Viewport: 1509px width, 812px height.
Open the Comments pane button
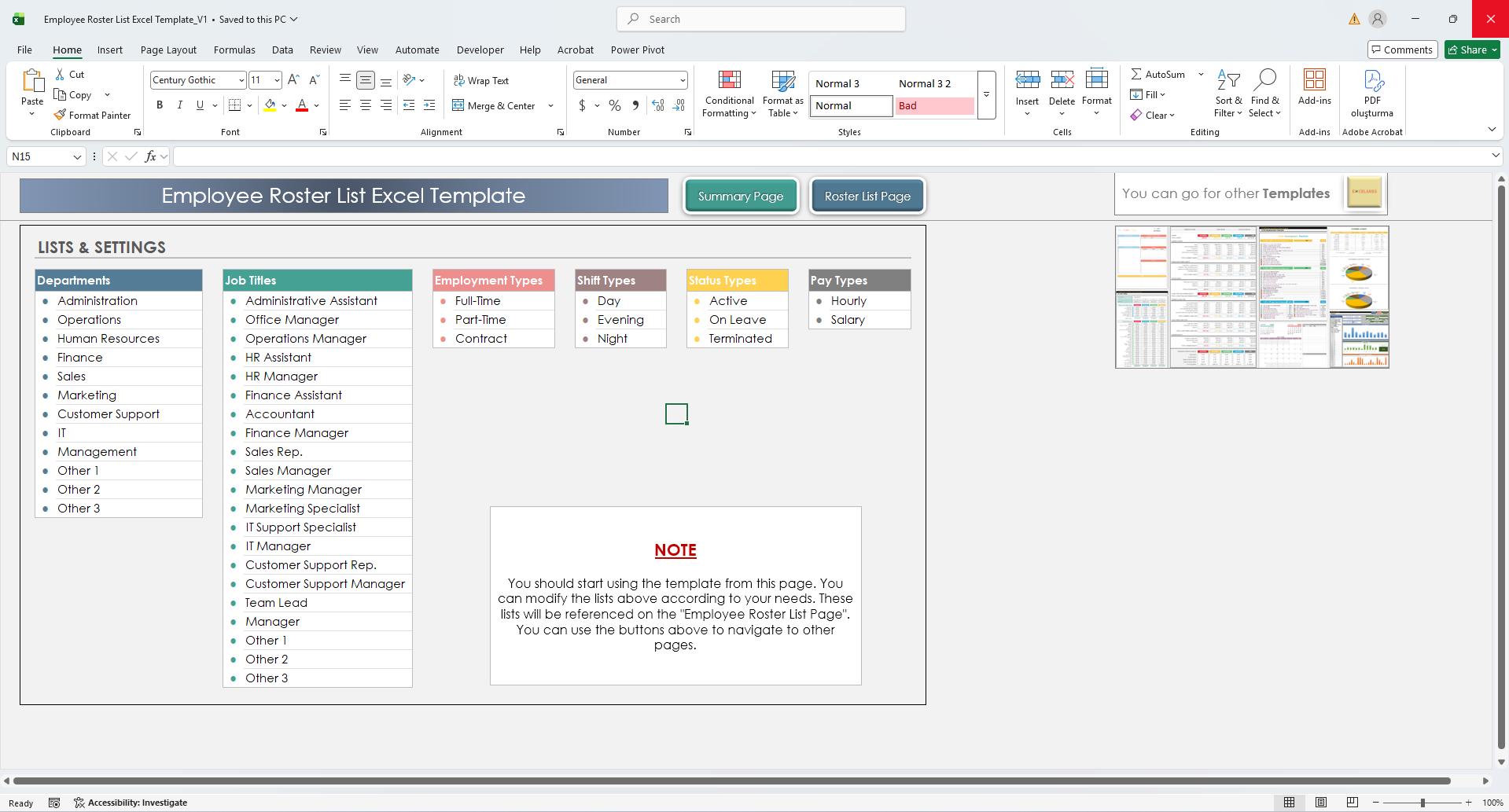pos(1403,50)
